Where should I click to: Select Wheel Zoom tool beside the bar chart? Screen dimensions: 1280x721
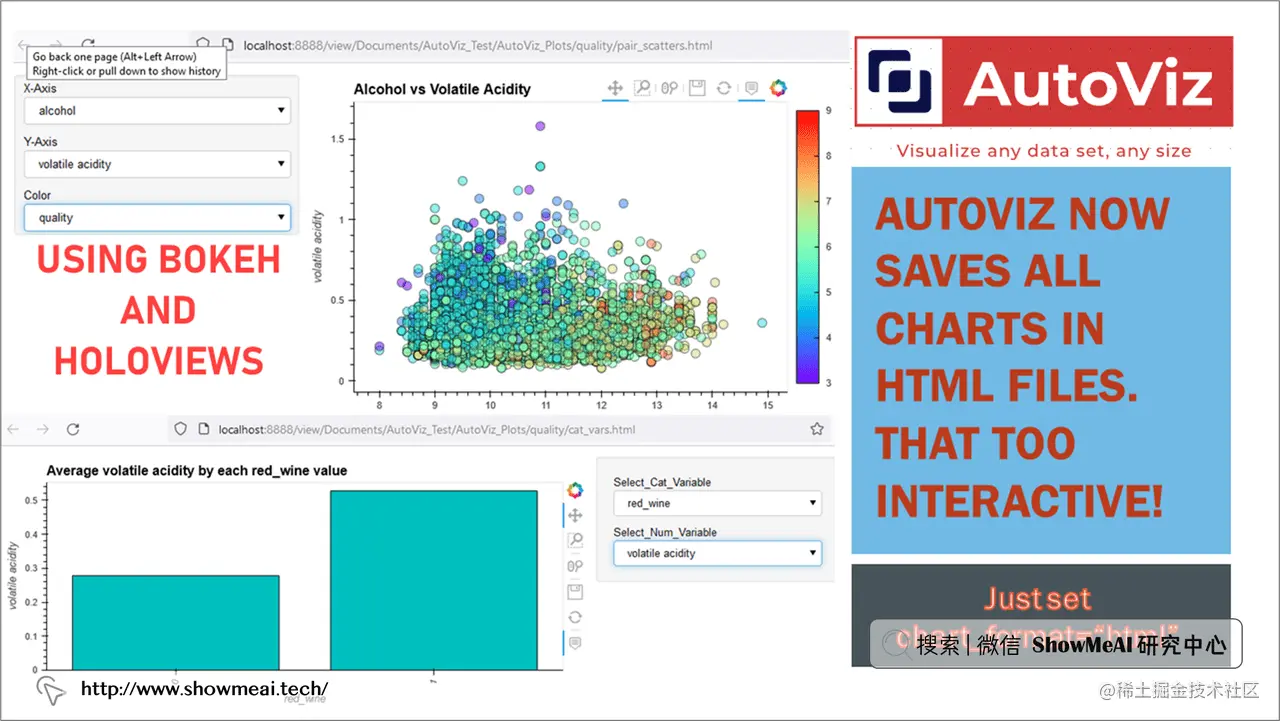pyautogui.click(x=575, y=566)
